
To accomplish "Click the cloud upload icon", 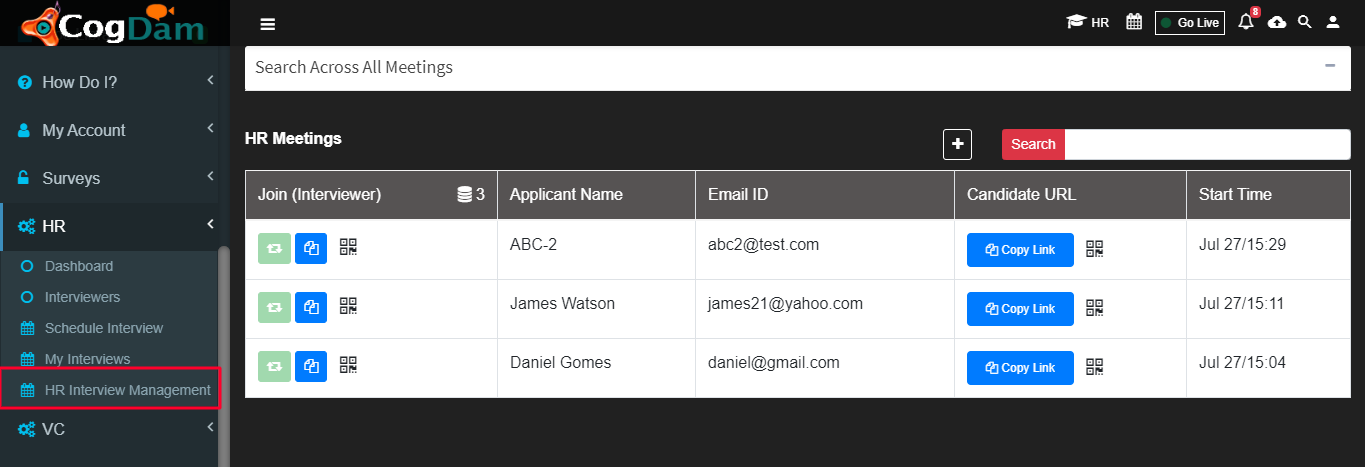I will (x=1277, y=22).
